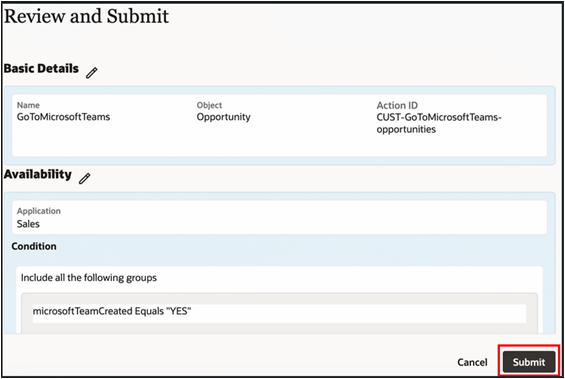
Task: Click the Name field label
Action: 28,105
